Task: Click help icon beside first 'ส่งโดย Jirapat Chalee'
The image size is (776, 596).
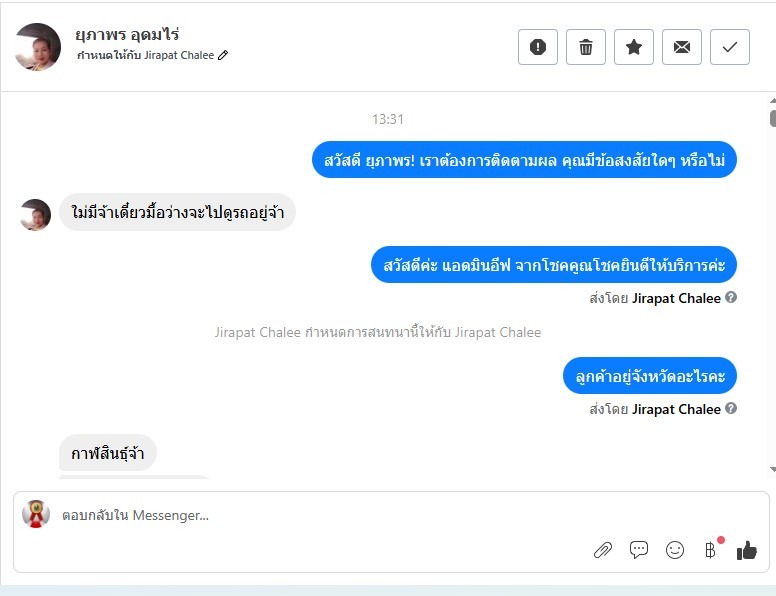Action: click(x=731, y=298)
